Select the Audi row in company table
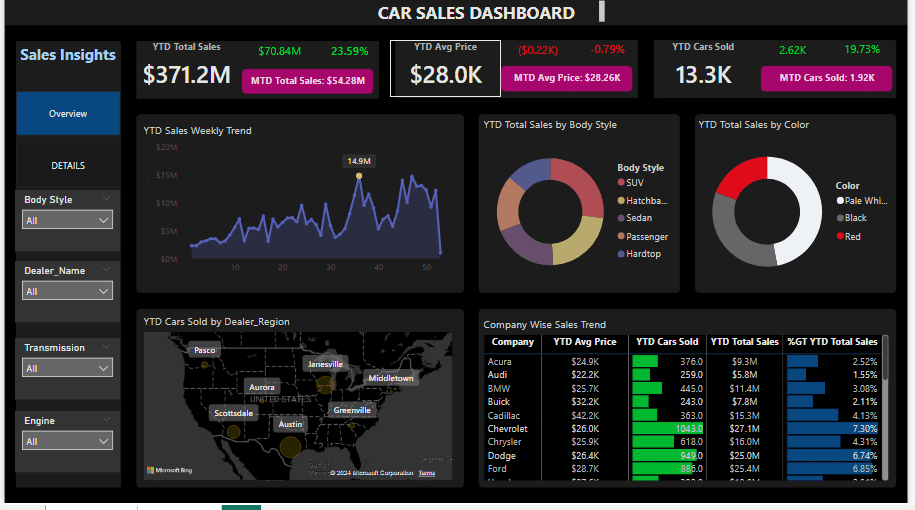This screenshot has height=510, width=915. [x=682, y=375]
